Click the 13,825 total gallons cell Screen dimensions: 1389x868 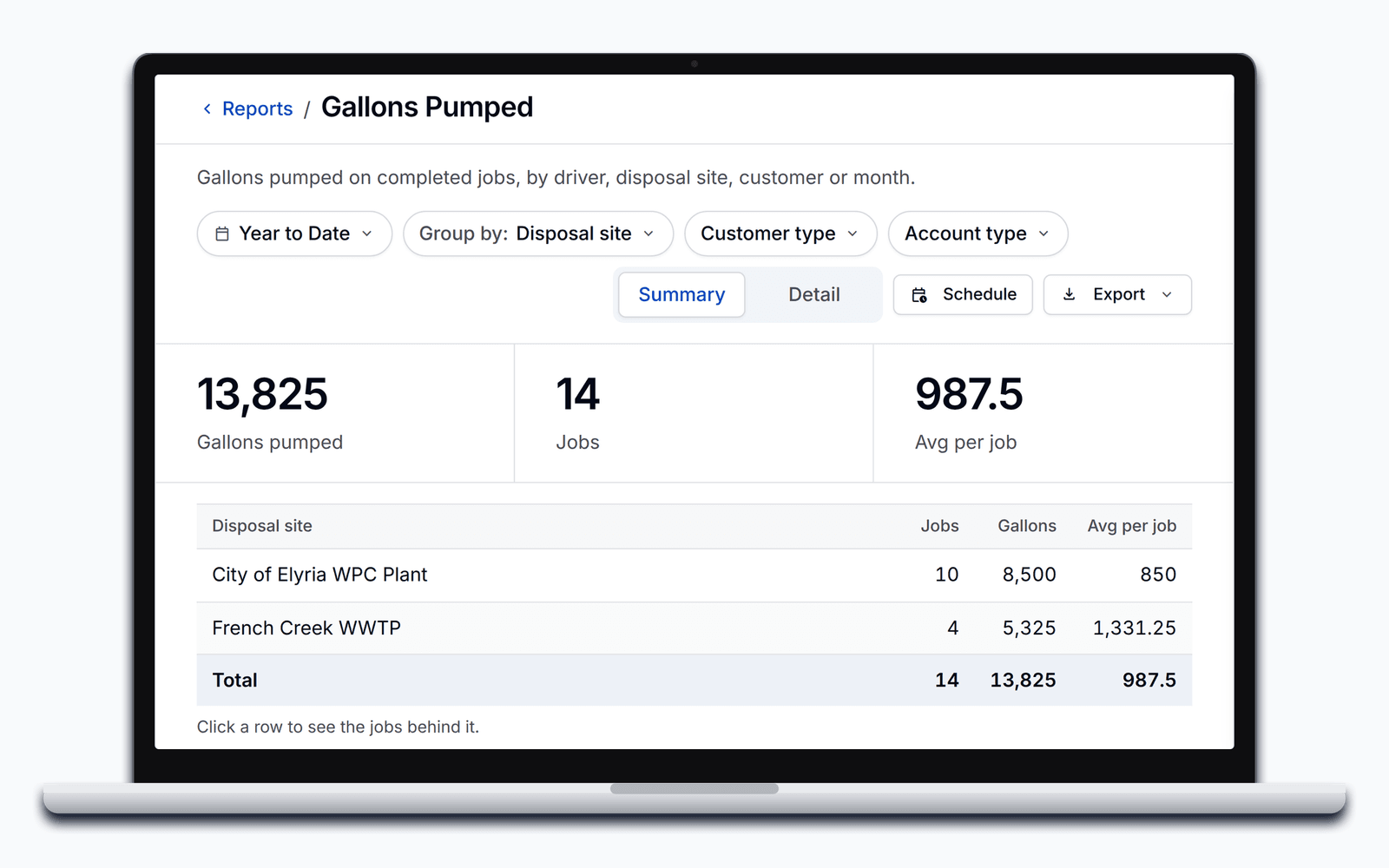tap(1023, 681)
